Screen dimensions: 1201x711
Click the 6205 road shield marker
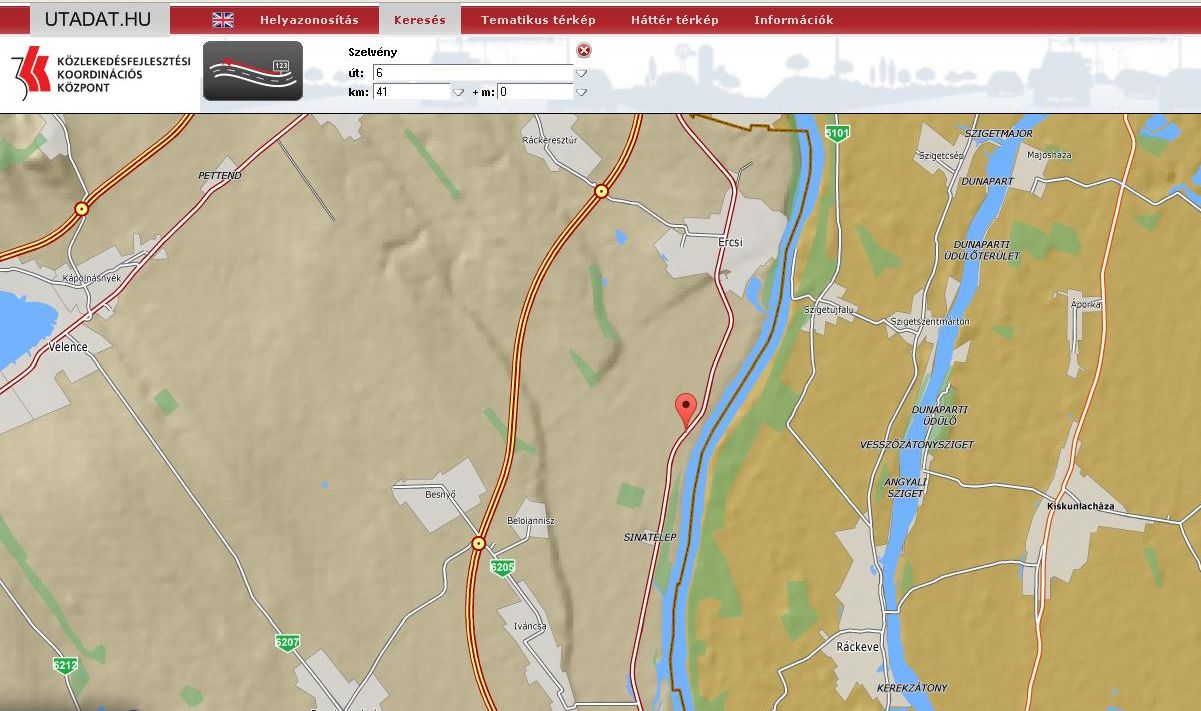[x=502, y=567]
